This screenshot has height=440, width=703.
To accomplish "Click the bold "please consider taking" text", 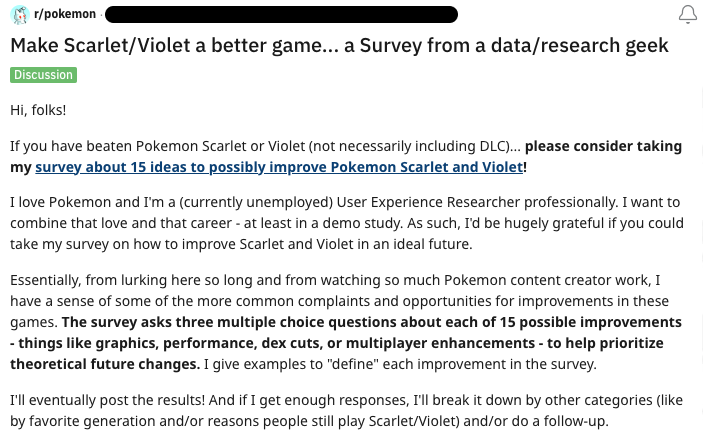I will [603, 146].
